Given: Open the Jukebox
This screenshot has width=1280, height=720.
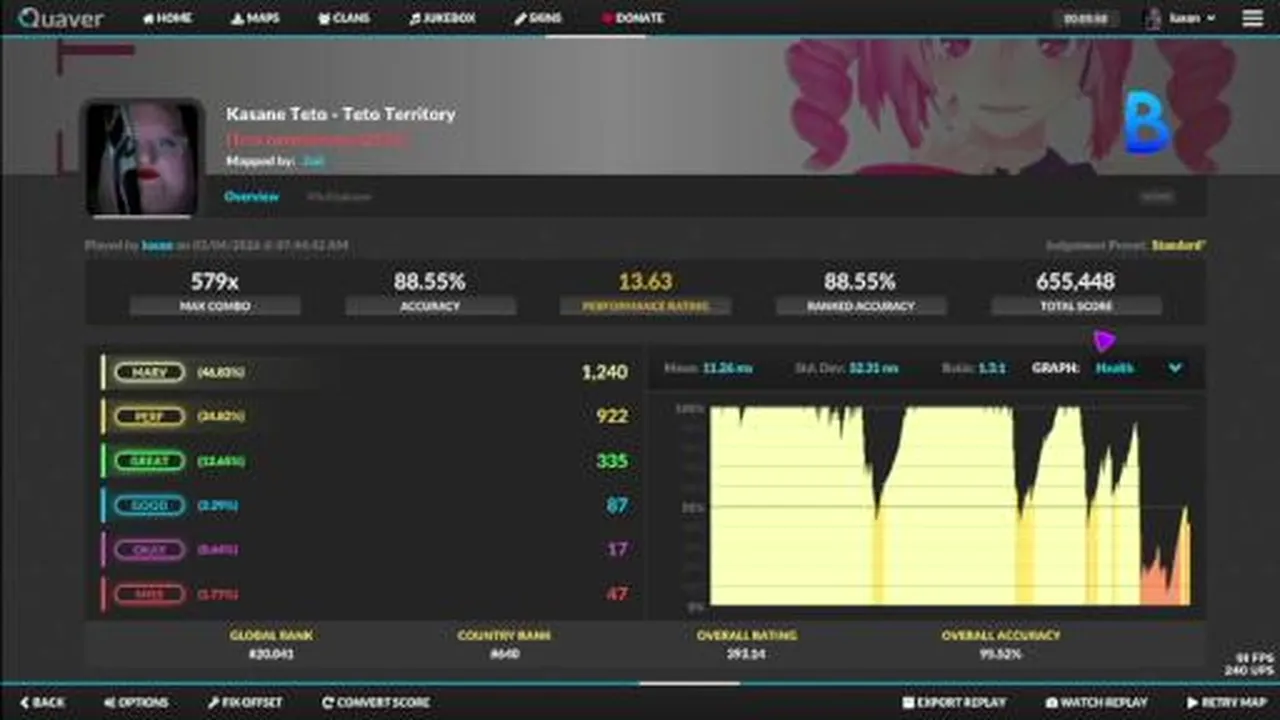Looking at the screenshot, I should click(442, 18).
